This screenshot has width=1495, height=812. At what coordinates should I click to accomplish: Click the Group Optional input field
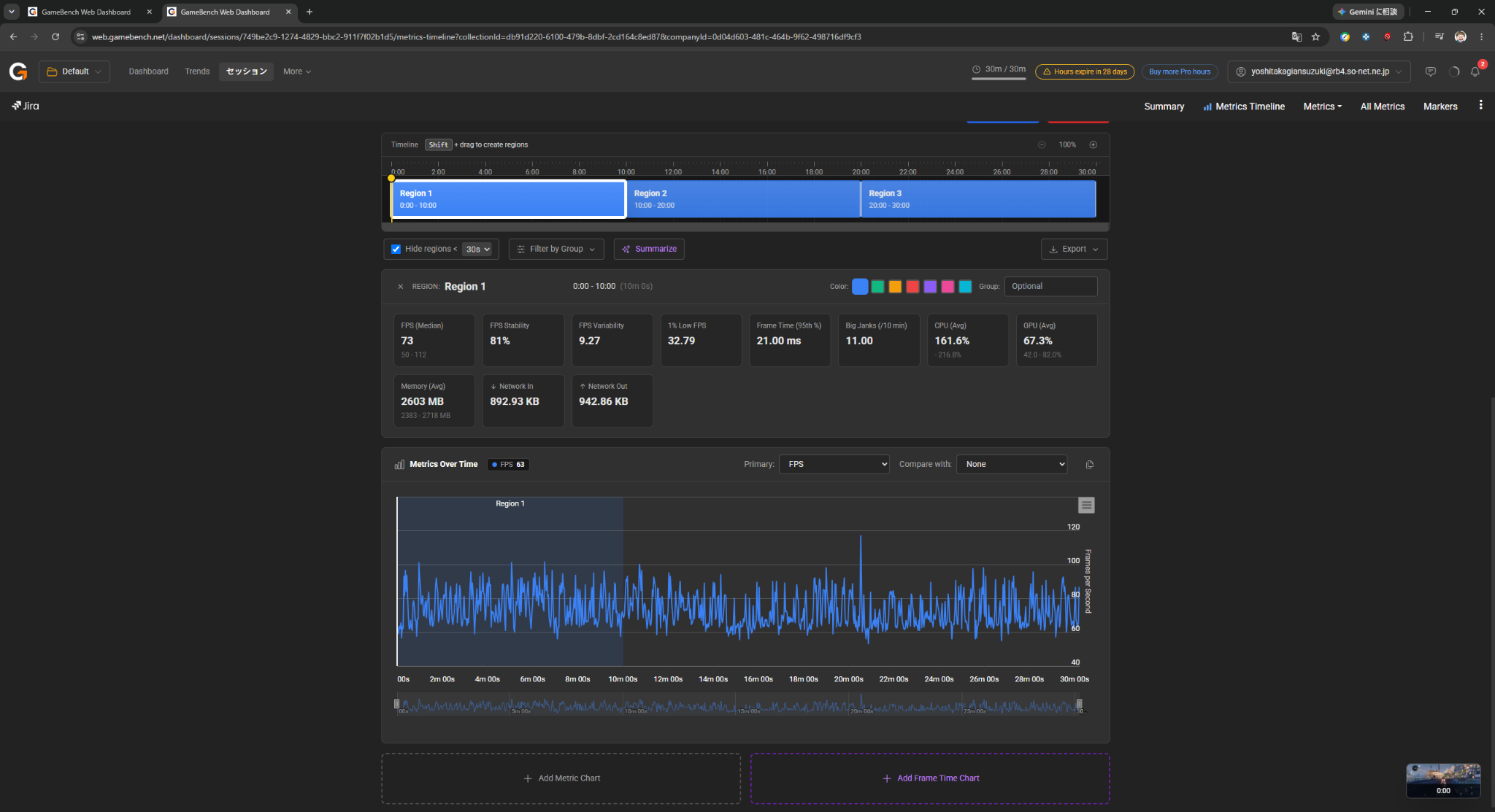click(1050, 287)
